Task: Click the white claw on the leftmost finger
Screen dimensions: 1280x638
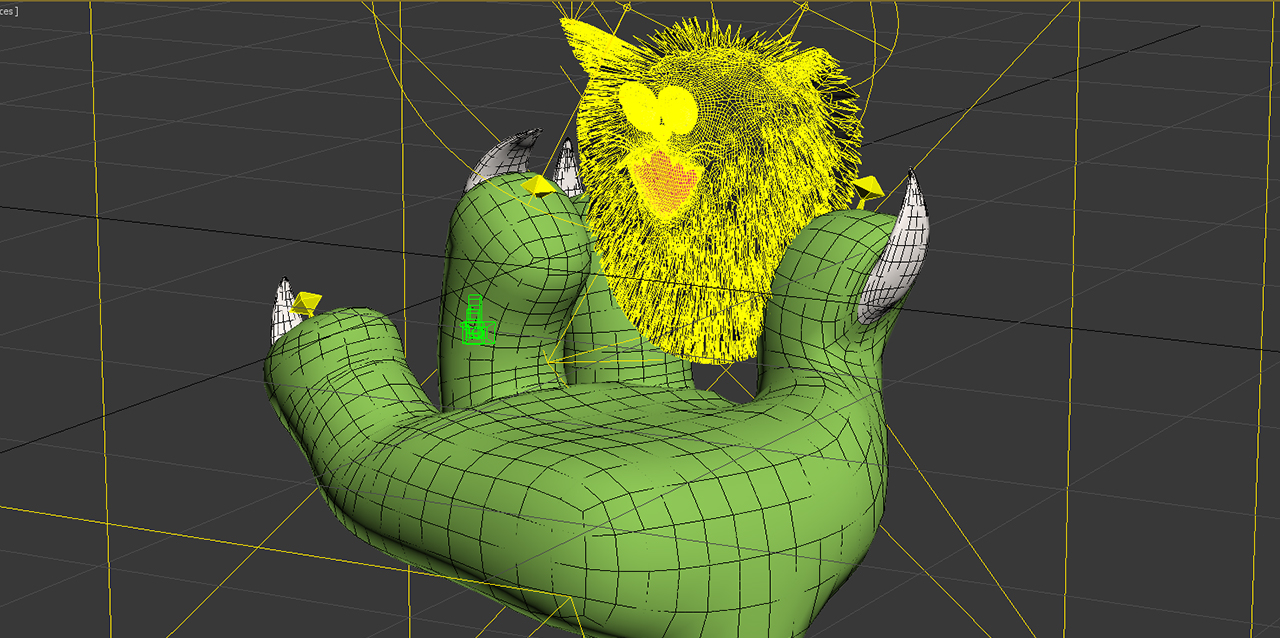Action: [x=285, y=310]
